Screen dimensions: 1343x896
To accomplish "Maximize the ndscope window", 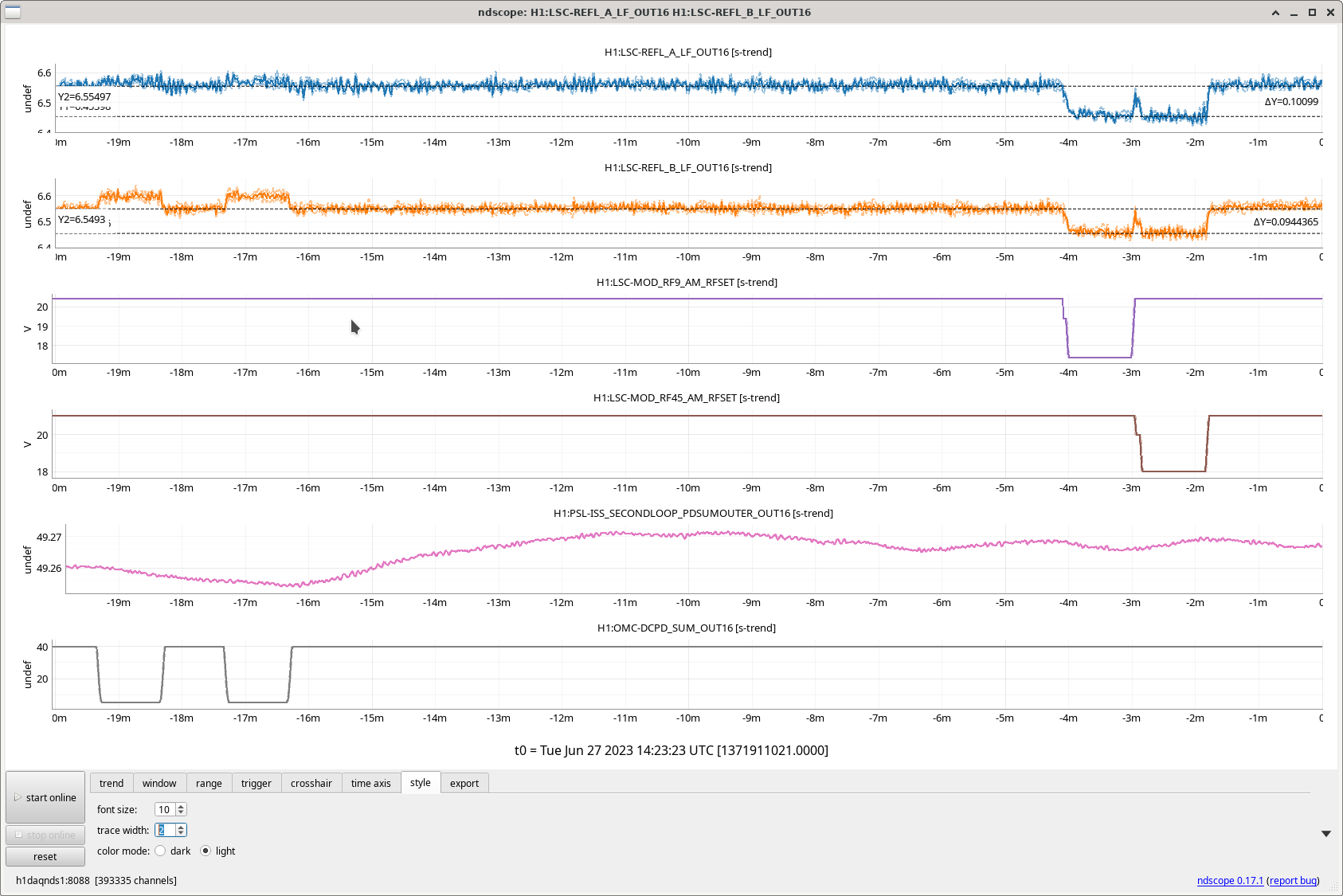I will coord(1312,13).
